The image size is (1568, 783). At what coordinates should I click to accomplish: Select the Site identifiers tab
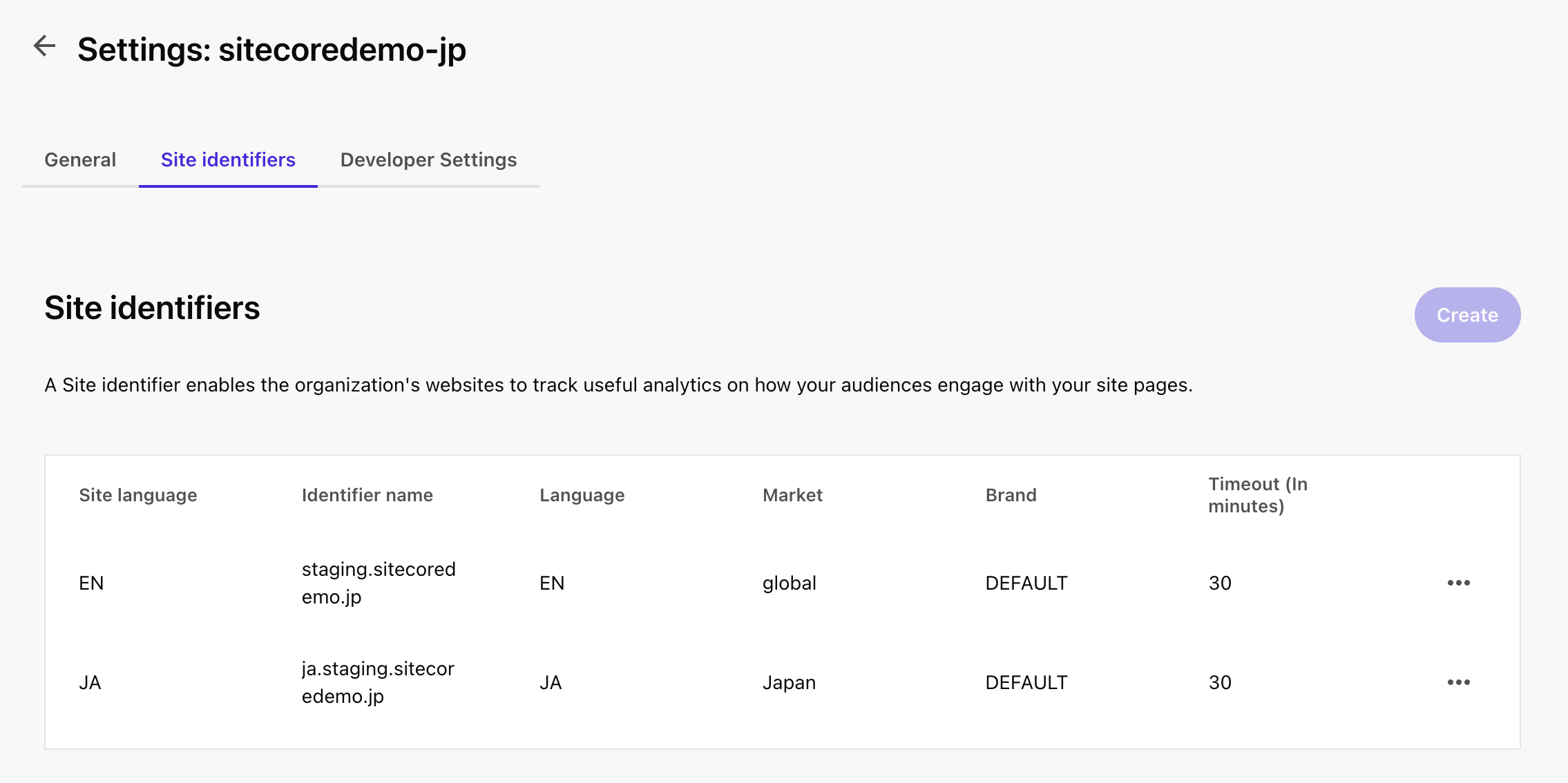(x=228, y=159)
